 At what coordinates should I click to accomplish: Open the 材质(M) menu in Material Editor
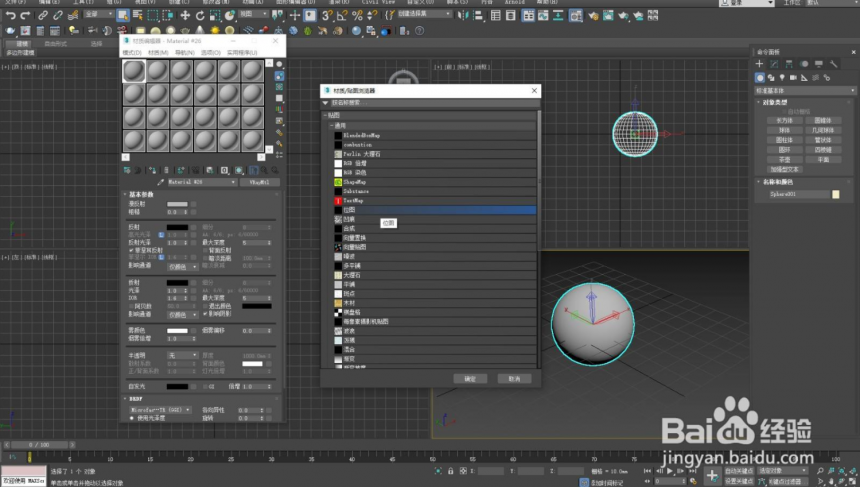159,53
